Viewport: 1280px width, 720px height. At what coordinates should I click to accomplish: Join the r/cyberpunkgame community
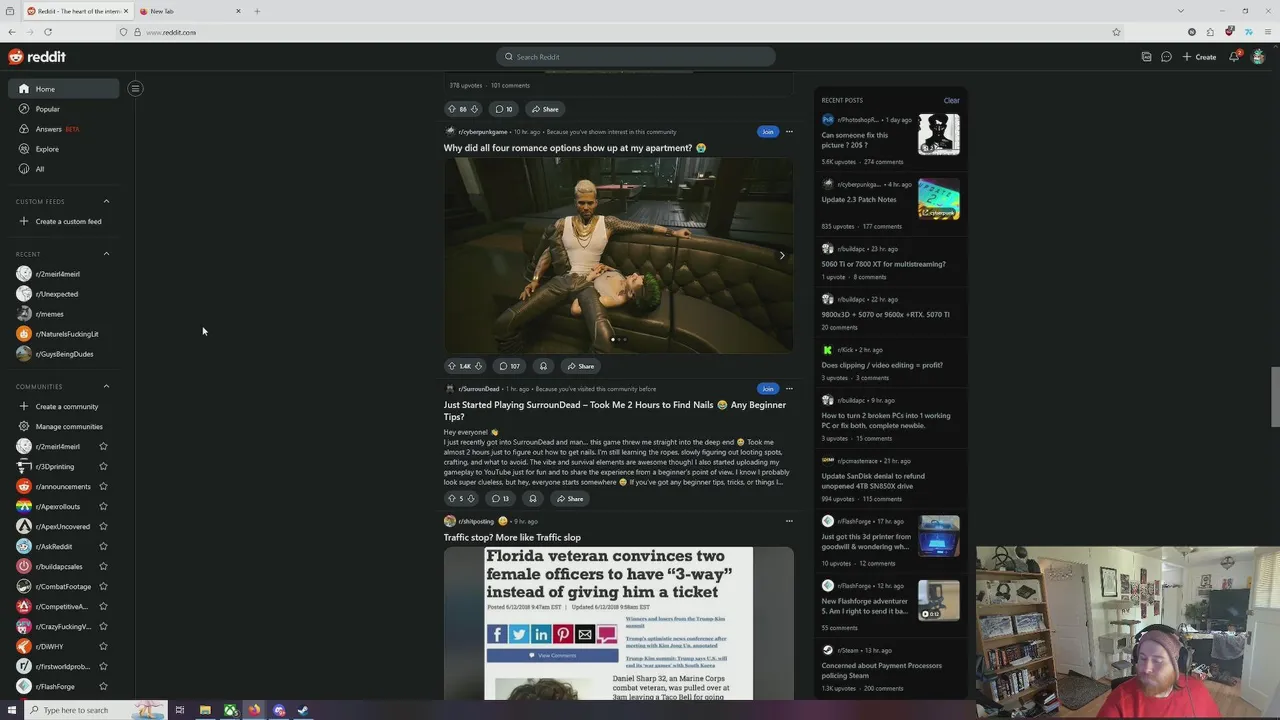[x=767, y=132]
